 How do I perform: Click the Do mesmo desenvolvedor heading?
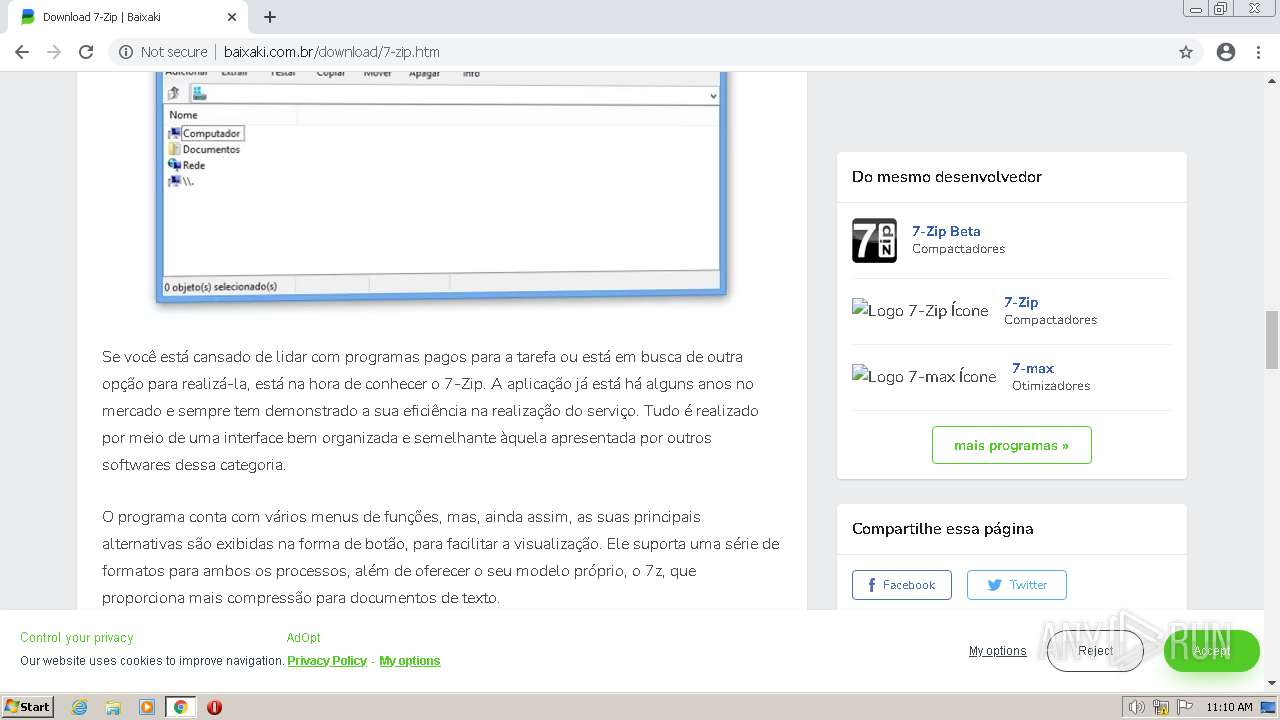tap(947, 177)
